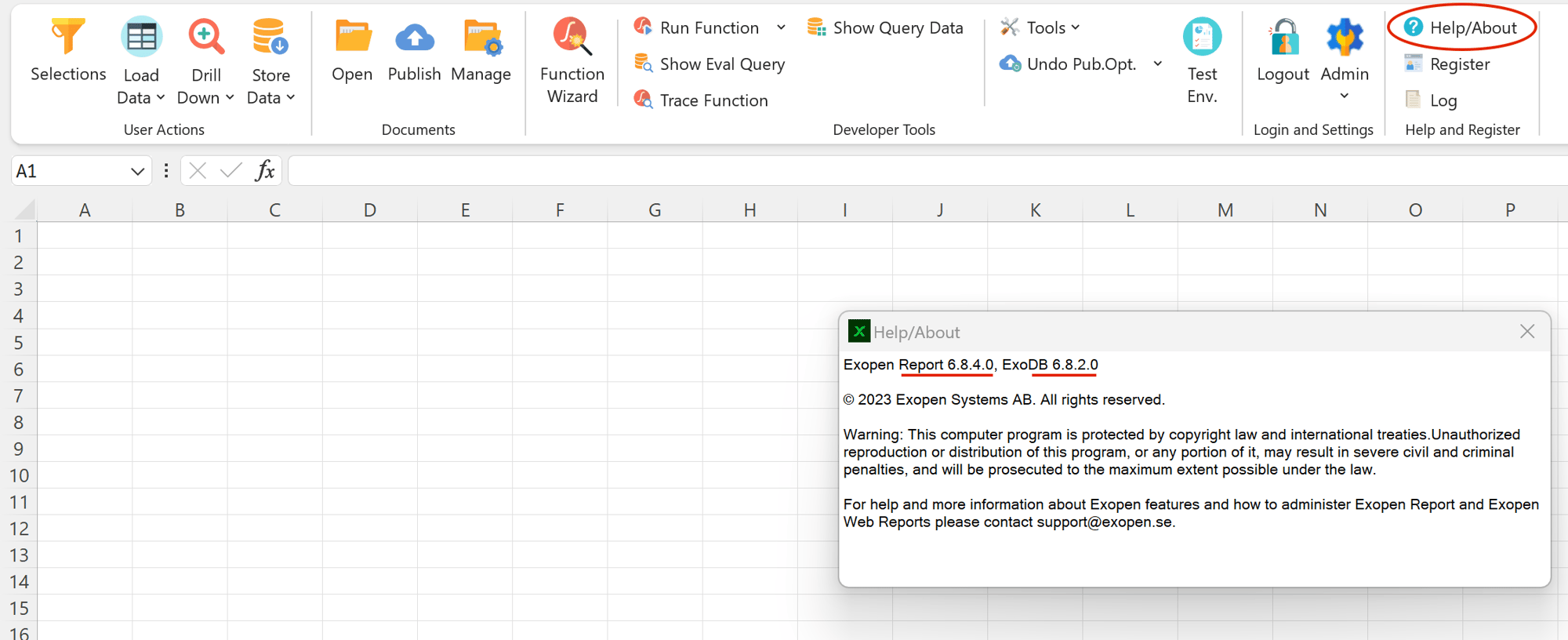The height and width of the screenshot is (640, 1568).
Task: Expand the Admin dropdown chevron
Action: (1345, 96)
